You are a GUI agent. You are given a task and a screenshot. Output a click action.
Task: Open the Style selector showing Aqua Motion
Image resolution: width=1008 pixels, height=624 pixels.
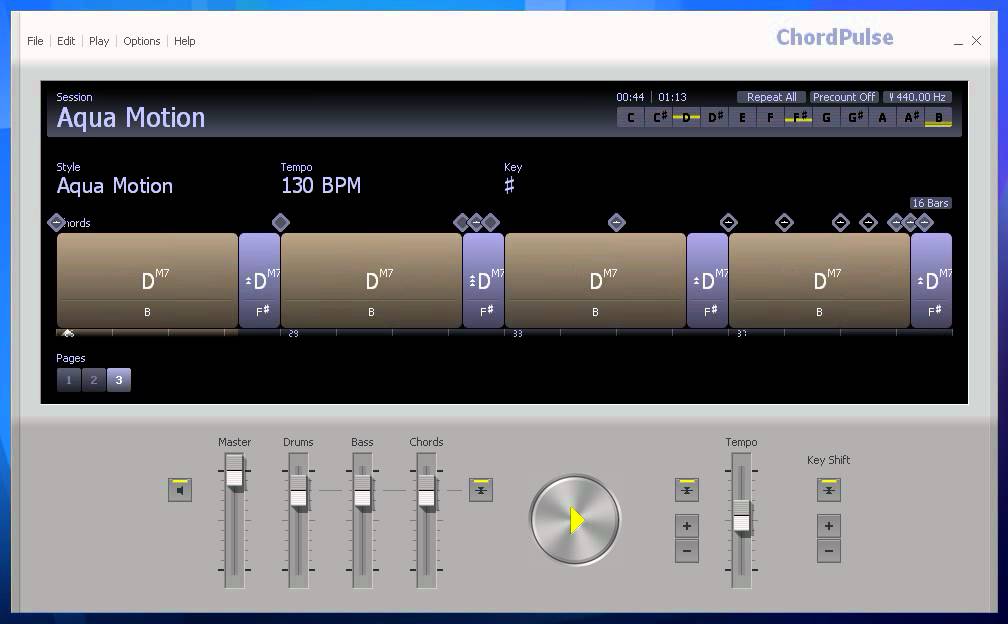[114, 186]
